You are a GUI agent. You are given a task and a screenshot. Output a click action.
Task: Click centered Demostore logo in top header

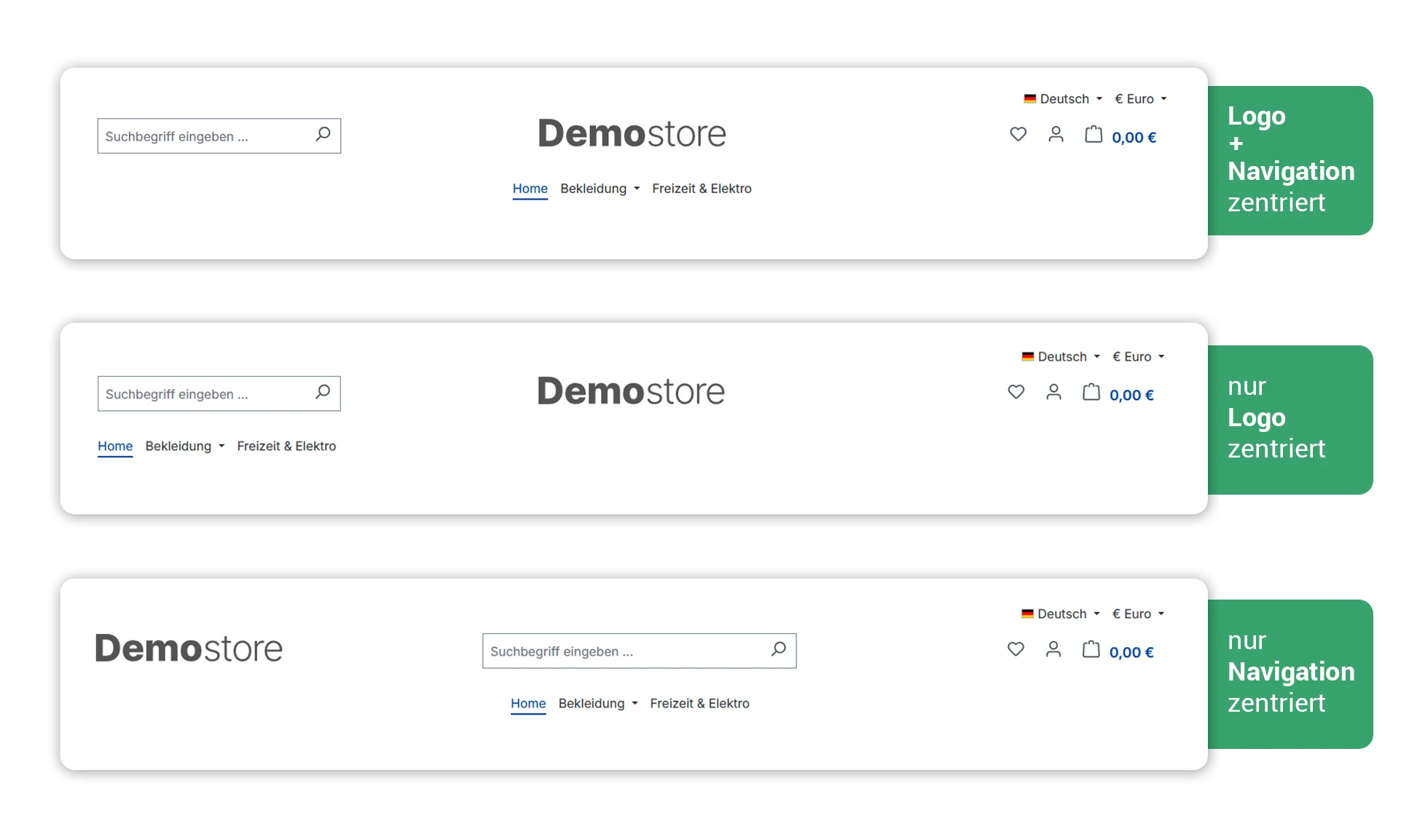pyautogui.click(x=632, y=134)
